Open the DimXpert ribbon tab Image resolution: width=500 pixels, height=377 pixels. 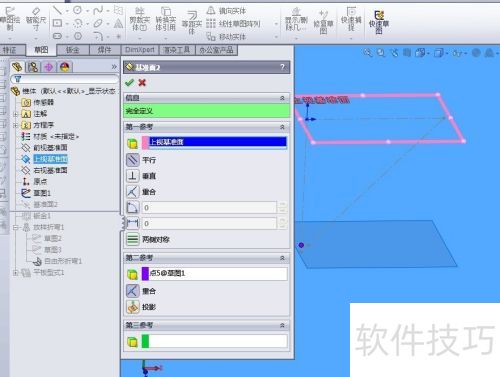click(140, 50)
